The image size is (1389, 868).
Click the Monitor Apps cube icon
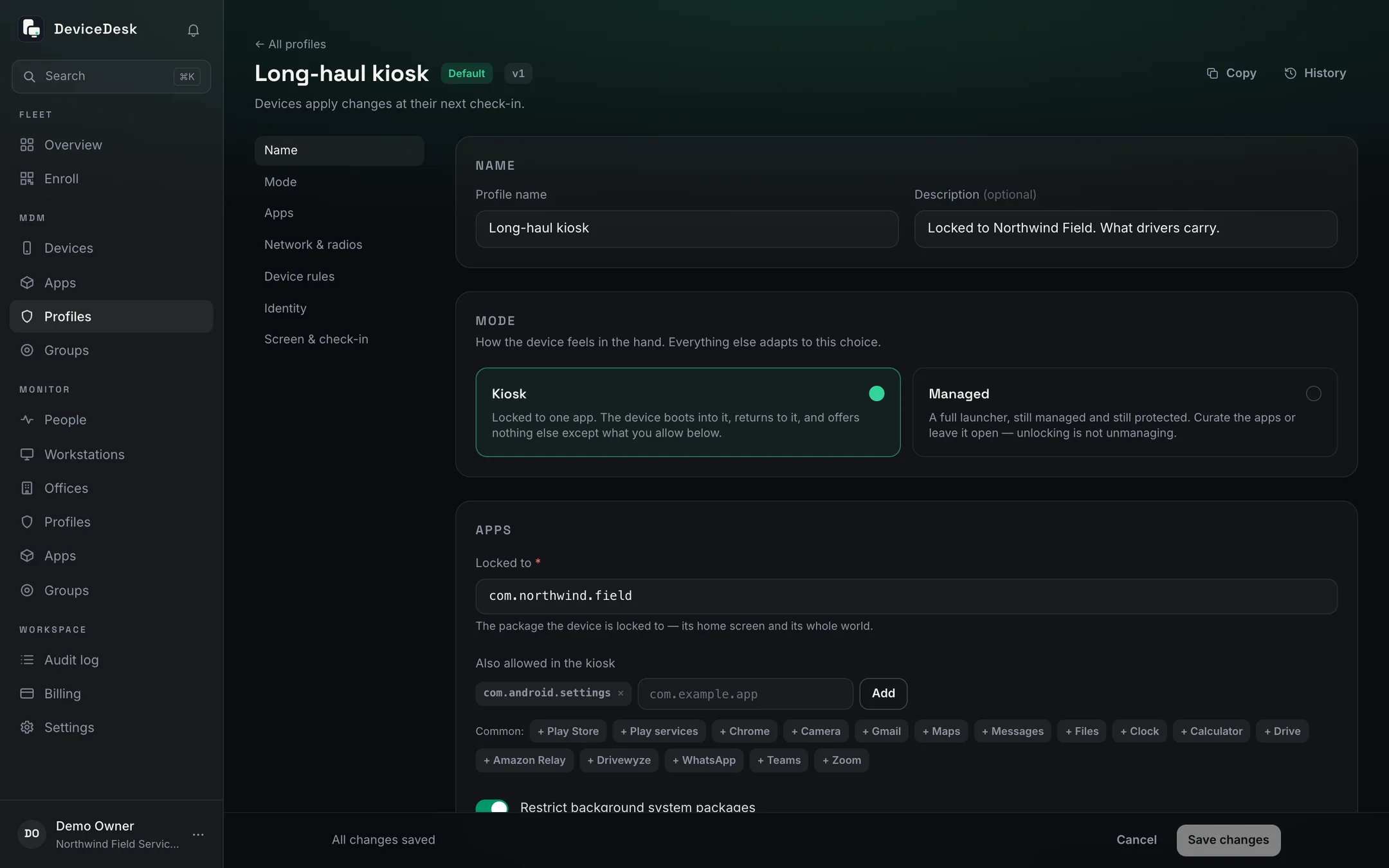(27, 556)
